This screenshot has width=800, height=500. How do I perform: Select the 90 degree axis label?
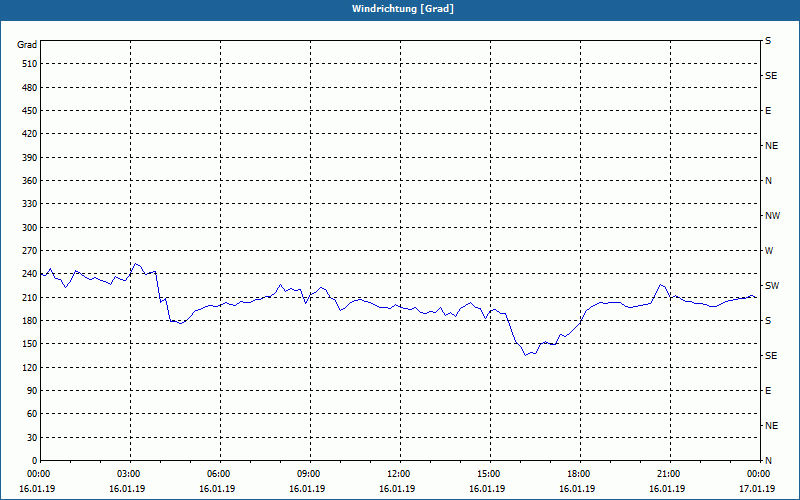[x=32, y=391]
